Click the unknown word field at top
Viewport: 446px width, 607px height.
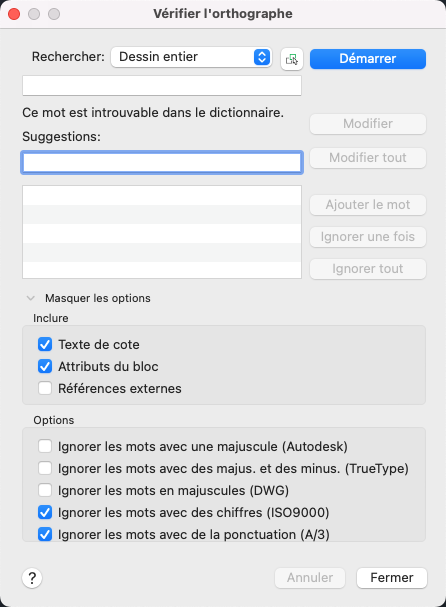(162, 86)
